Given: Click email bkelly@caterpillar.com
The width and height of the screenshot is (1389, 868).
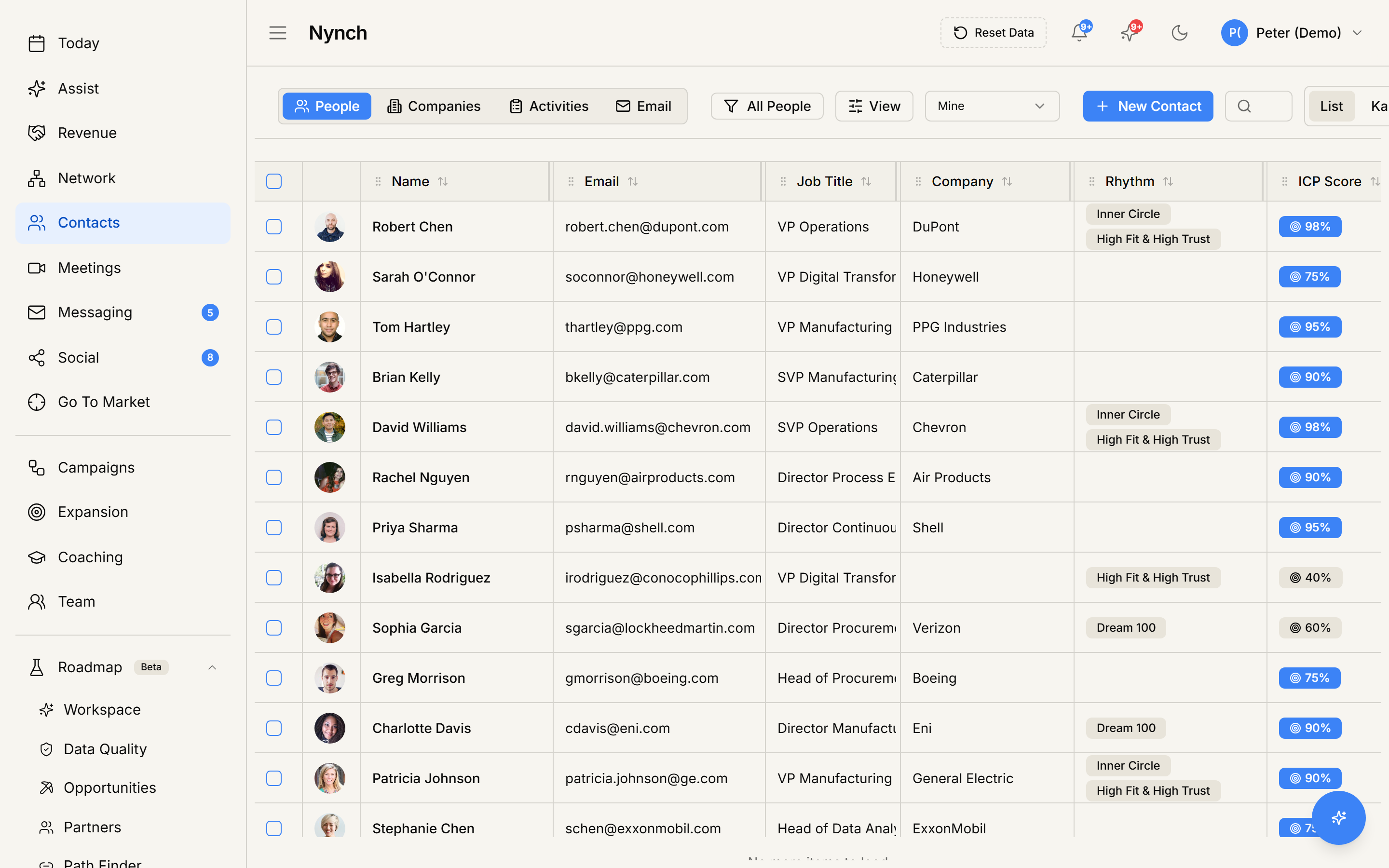Looking at the screenshot, I should (637, 377).
